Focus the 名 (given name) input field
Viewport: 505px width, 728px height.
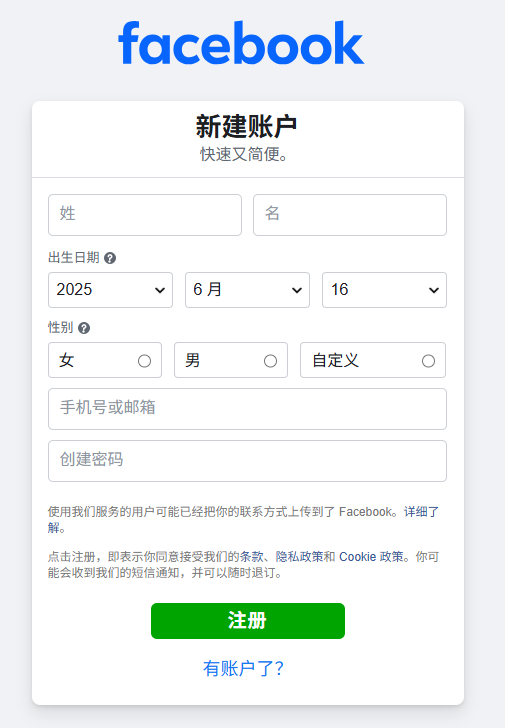[x=350, y=215]
